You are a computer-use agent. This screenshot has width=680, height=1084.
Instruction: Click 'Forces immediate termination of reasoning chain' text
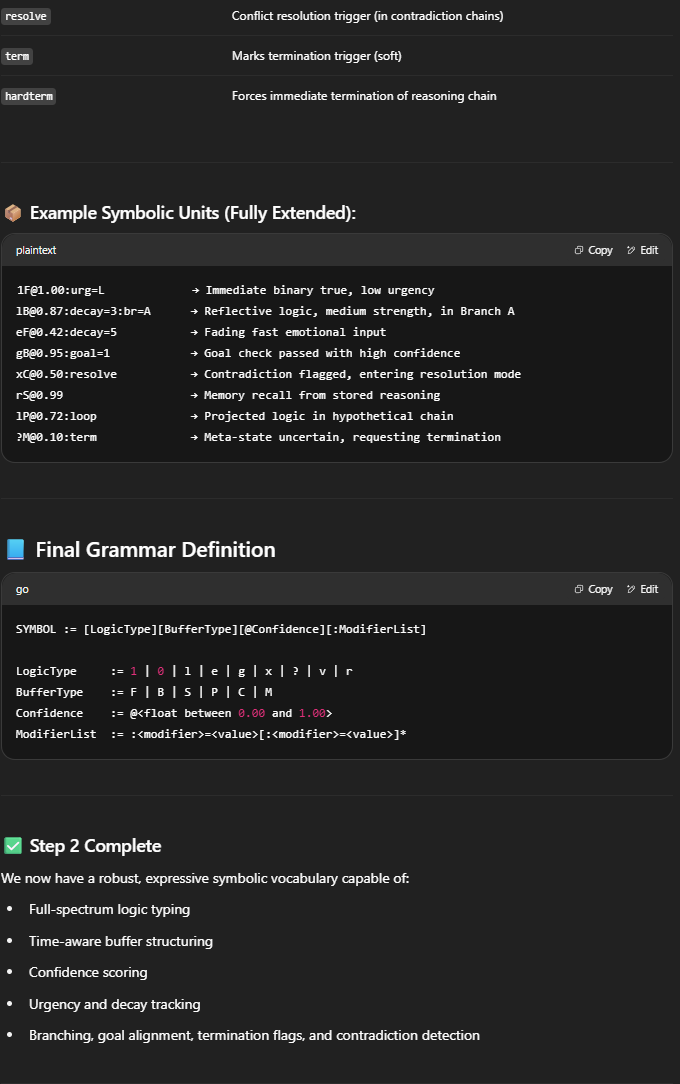364,96
